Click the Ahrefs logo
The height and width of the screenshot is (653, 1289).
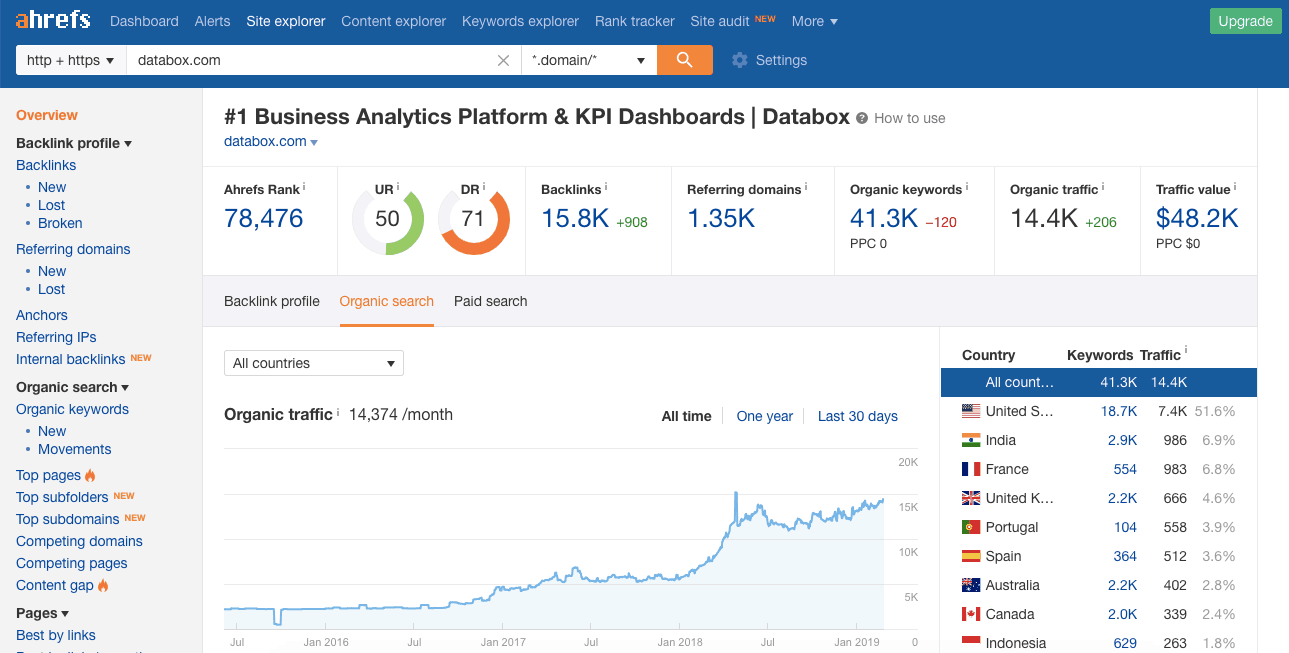pos(53,20)
